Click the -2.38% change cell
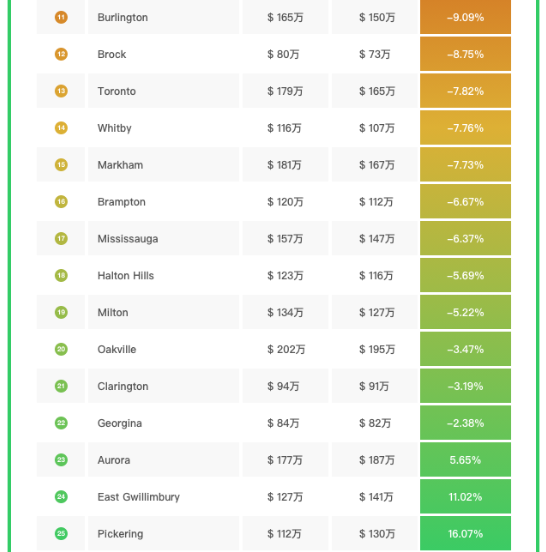This screenshot has height=552, width=546. pos(465,423)
